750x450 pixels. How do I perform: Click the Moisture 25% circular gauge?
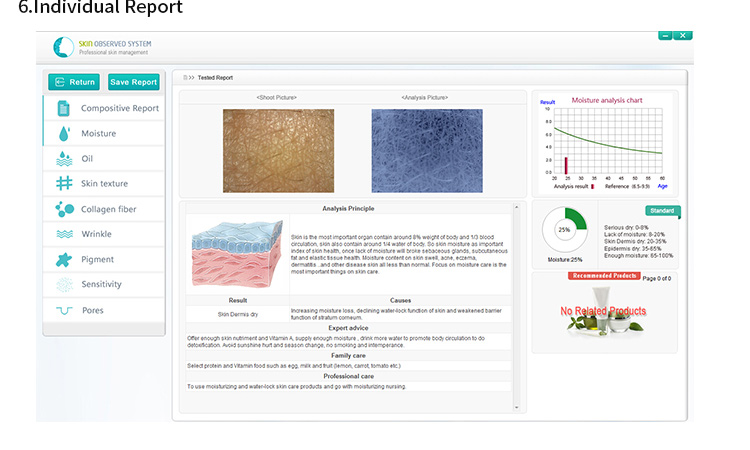(x=563, y=229)
